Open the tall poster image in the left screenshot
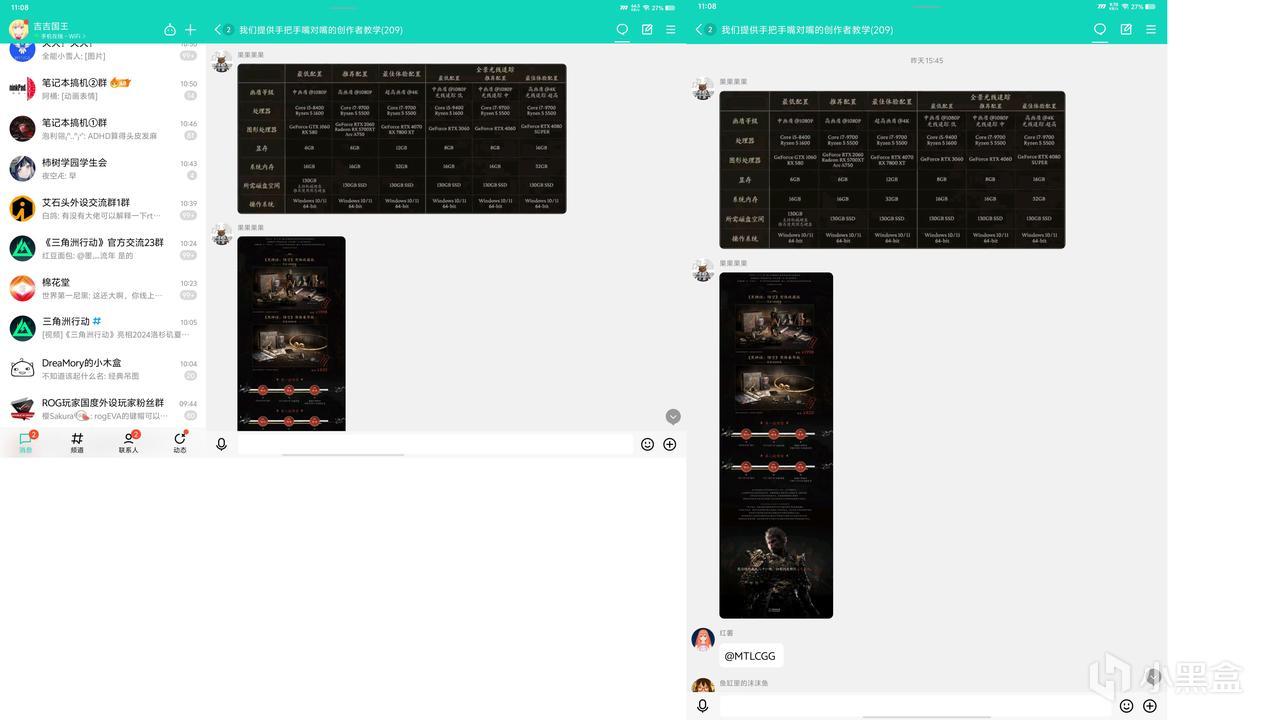 (291, 334)
